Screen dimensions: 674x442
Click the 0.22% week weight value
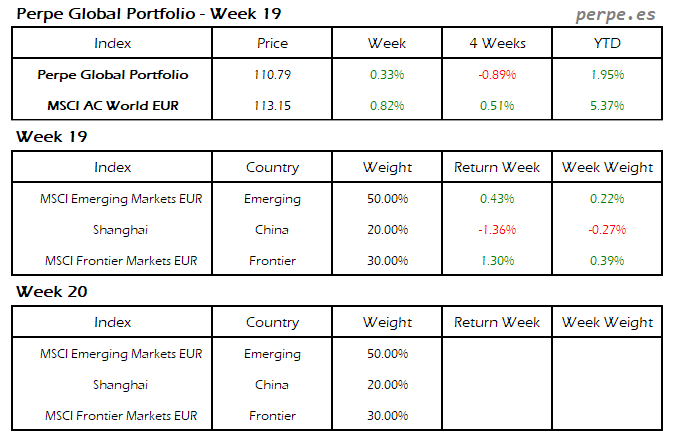click(607, 198)
